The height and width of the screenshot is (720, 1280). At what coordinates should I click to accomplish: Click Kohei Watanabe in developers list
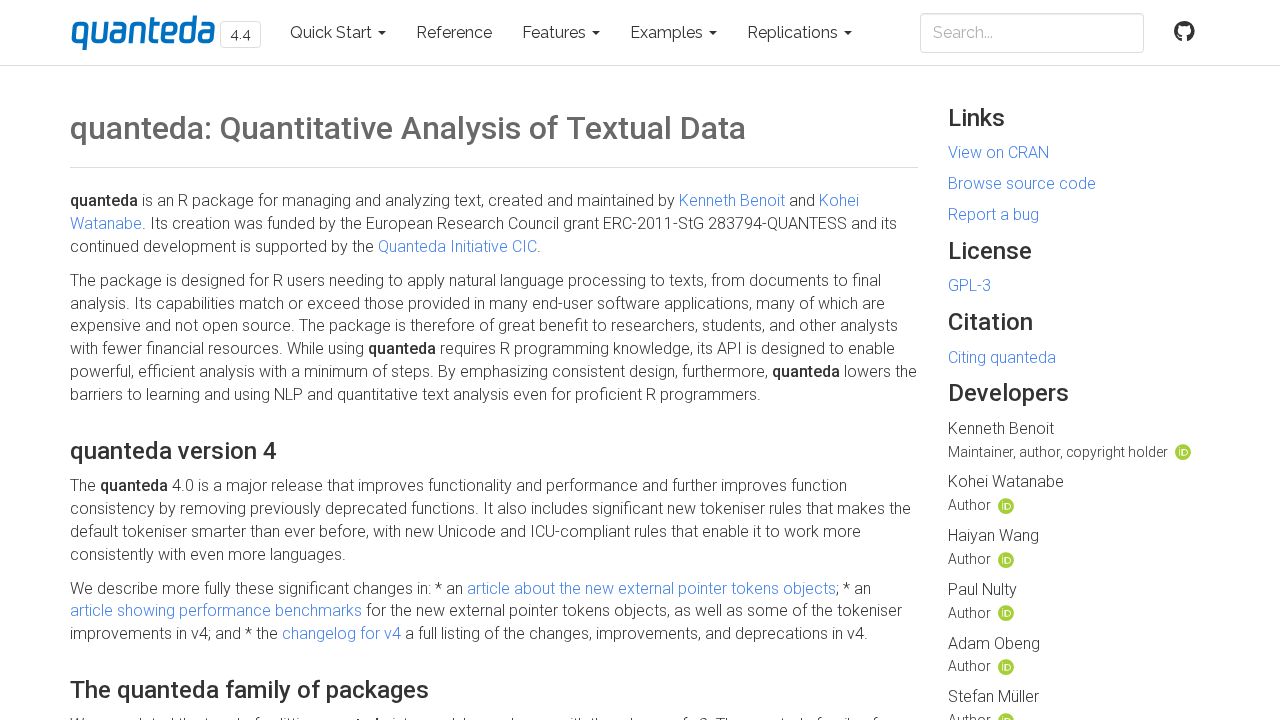[x=1006, y=482]
